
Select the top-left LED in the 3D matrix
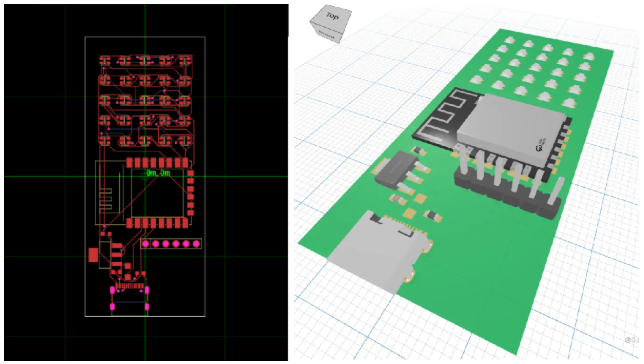point(509,40)
